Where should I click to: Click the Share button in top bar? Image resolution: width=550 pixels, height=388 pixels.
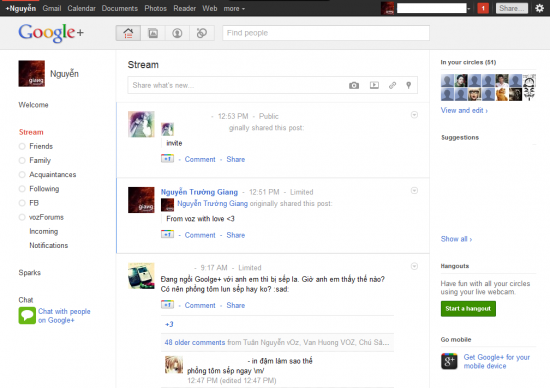(x=512, y=8)
